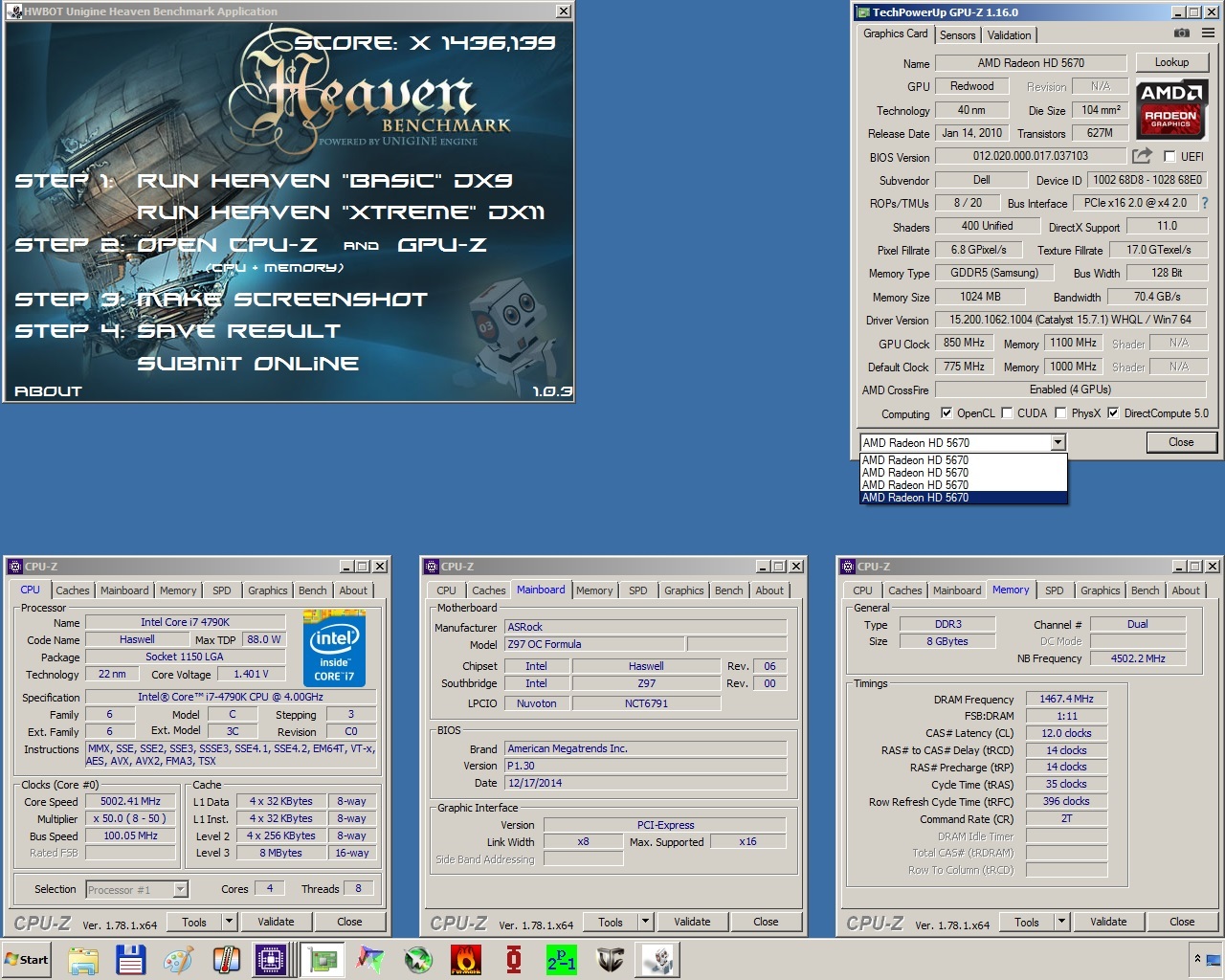The width and height of the screenshot is (1225, 980).
Task: Click the GPU-Z graphics card taskbar icon
Action: [x=323, y=959]
